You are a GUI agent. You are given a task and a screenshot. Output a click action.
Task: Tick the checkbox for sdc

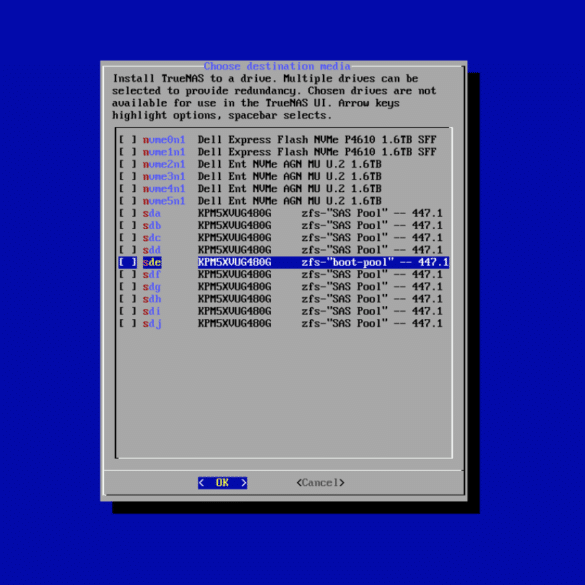coord(128,238)
